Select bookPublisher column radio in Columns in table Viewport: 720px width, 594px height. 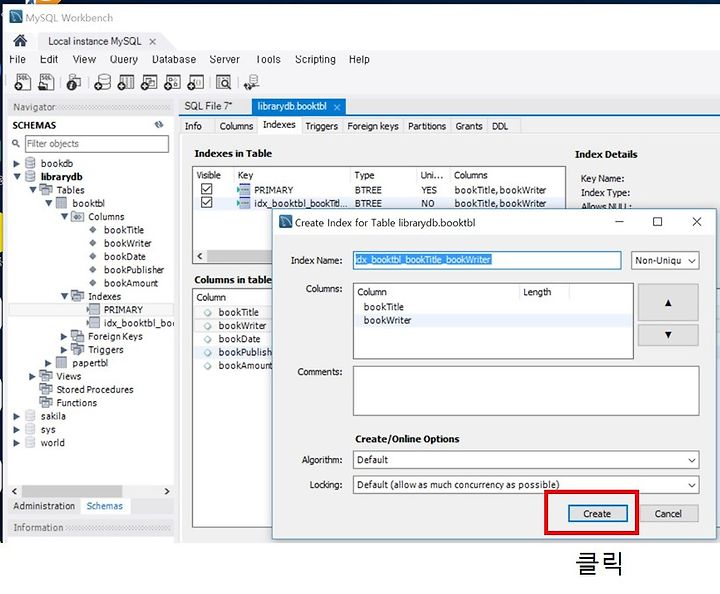click(208, 352)
